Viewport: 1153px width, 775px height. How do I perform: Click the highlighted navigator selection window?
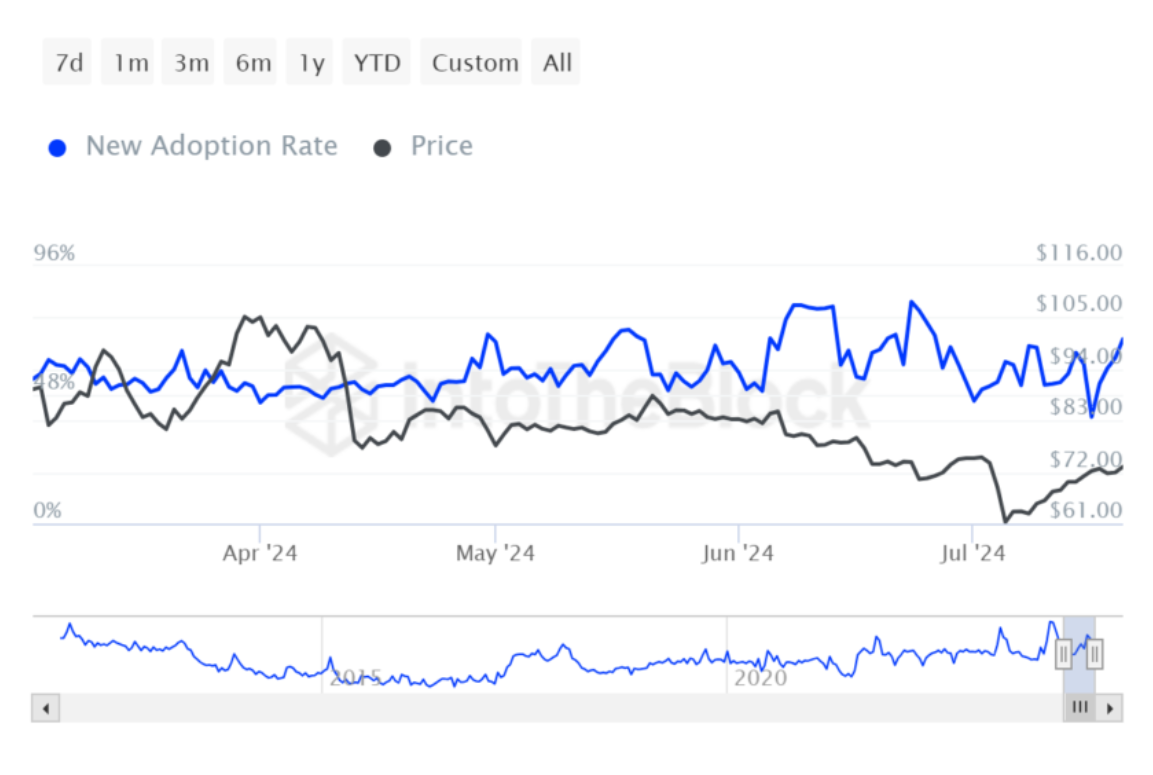[1079, 640]
